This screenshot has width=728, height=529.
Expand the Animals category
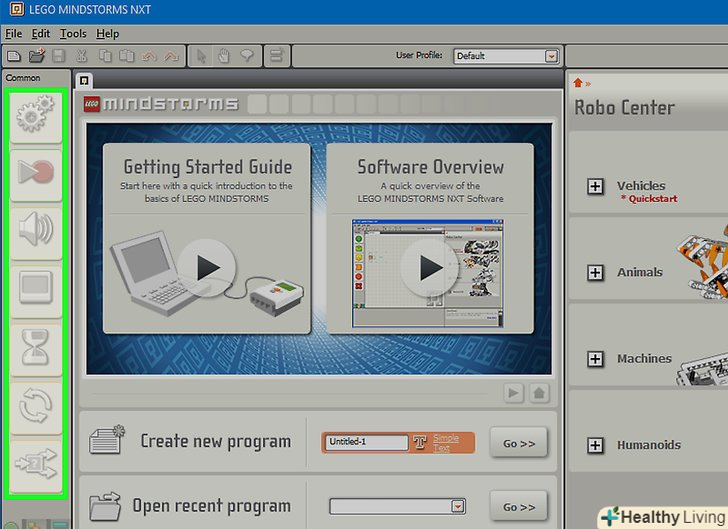(x=595, y=273)
